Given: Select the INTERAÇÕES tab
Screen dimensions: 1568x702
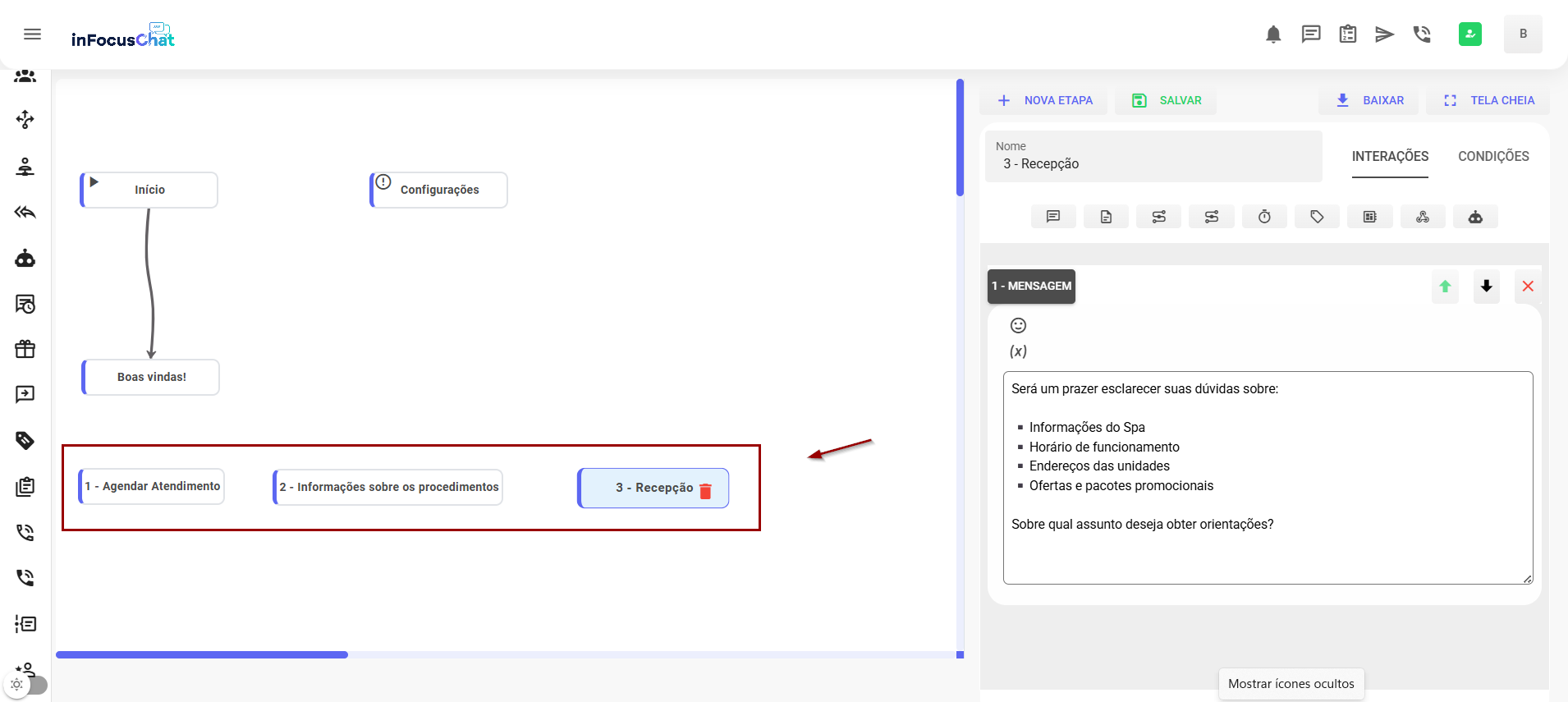Looking at the screenshot, I should pos(1390,156).
